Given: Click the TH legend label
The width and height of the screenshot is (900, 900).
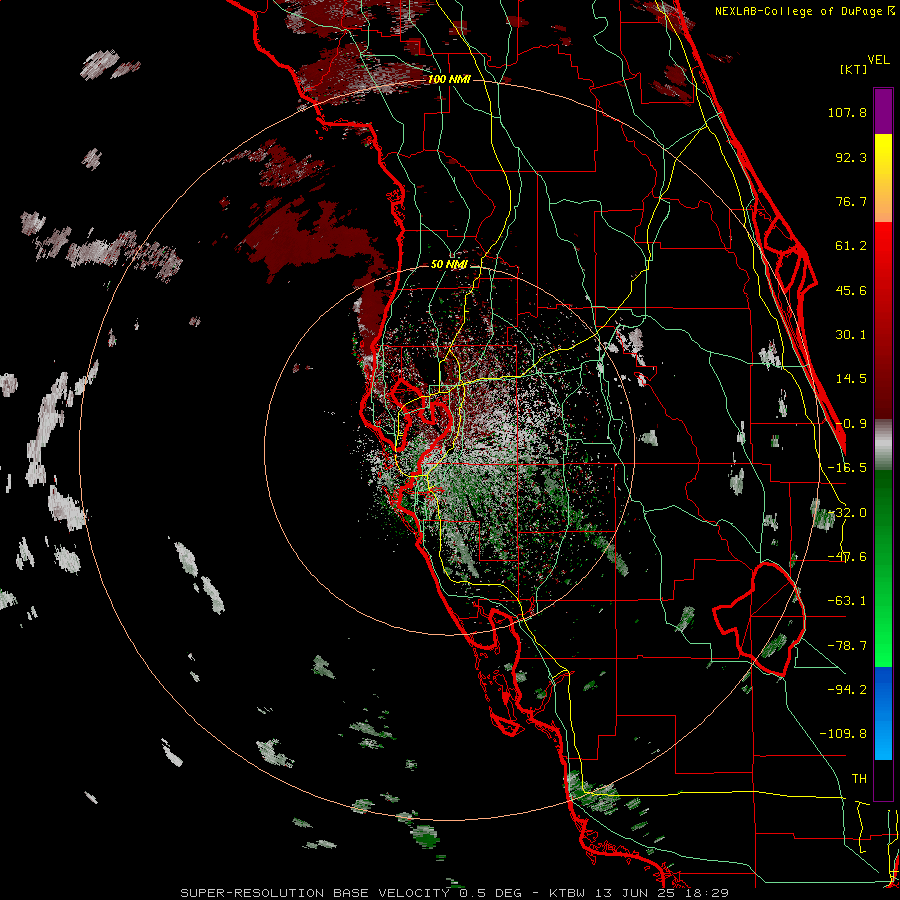Looking at the screenshot, I should (859, 778).
